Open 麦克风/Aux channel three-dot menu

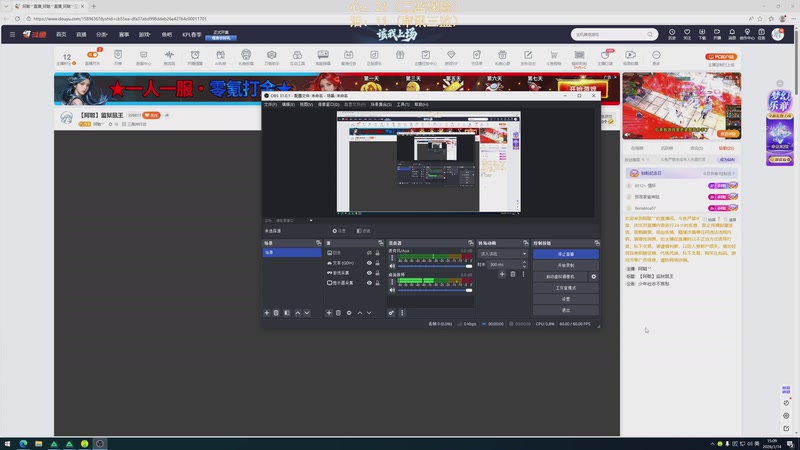click(392, 258)
